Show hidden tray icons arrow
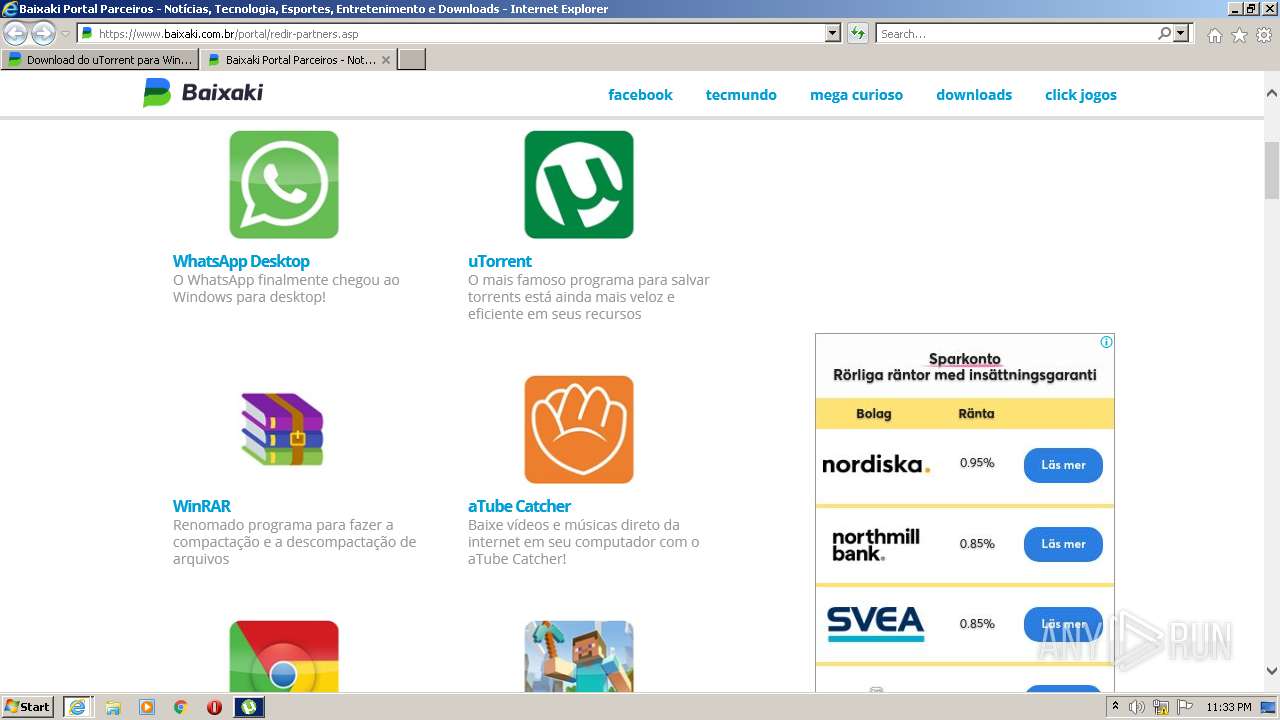The width and height of the screenshot is (1280, 720). click(1115, 707)
